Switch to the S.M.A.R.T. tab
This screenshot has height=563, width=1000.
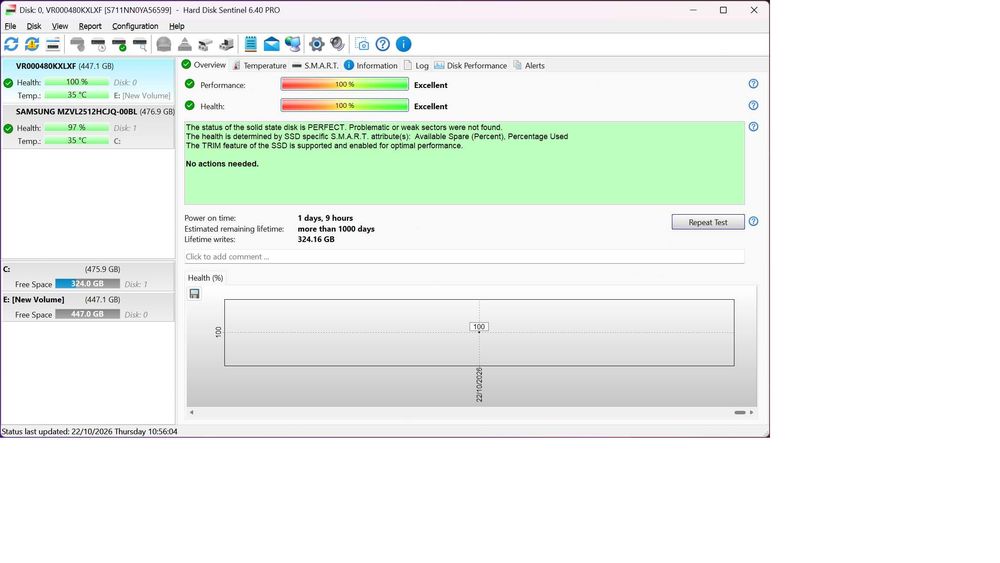coord(315,66)
